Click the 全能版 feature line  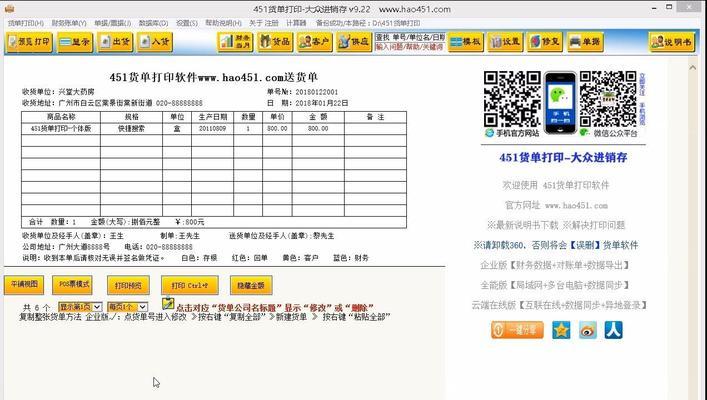click(x=555, y=285)
